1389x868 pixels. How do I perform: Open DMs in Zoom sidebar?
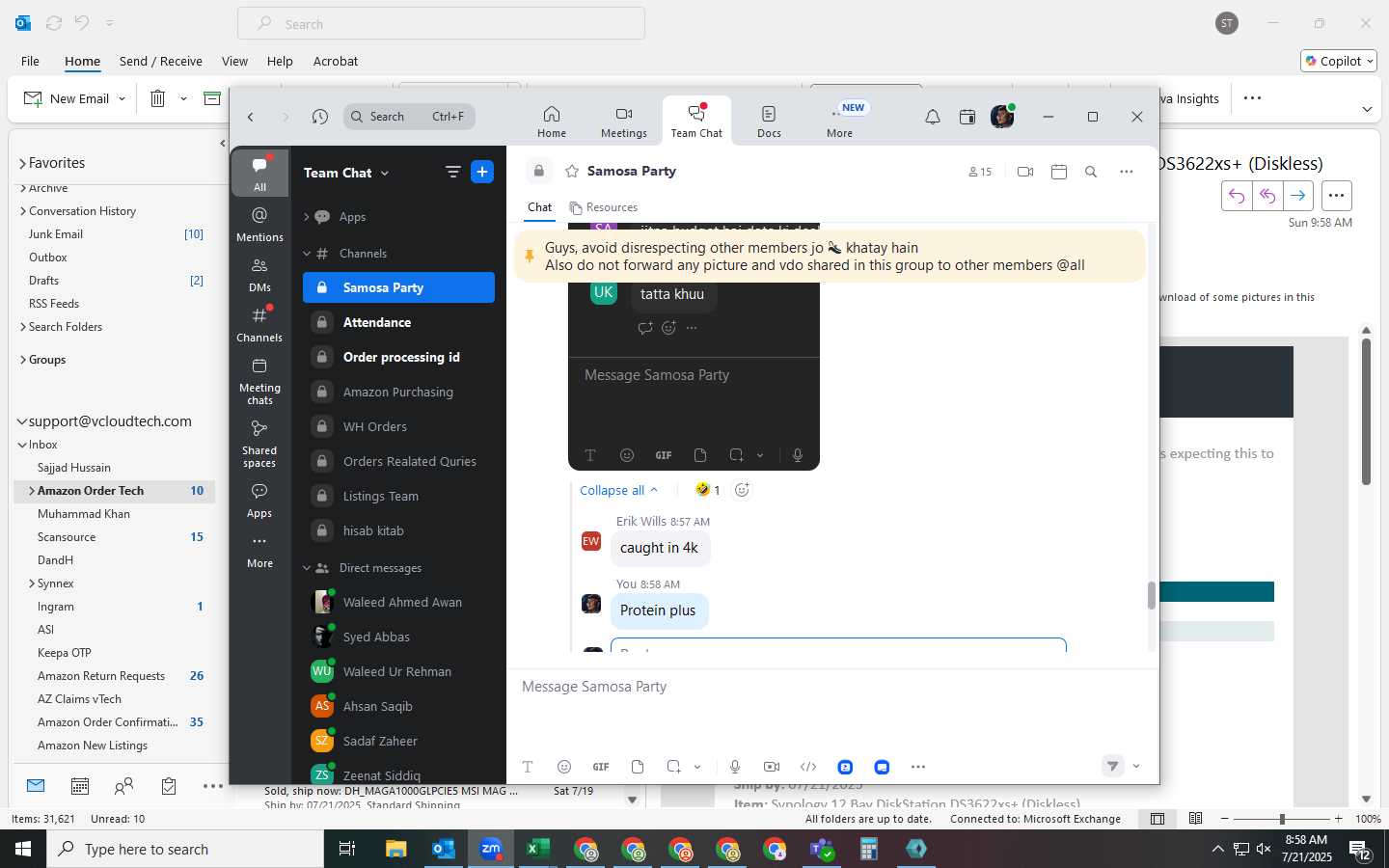pyautogui.click(x=259, y=274)
